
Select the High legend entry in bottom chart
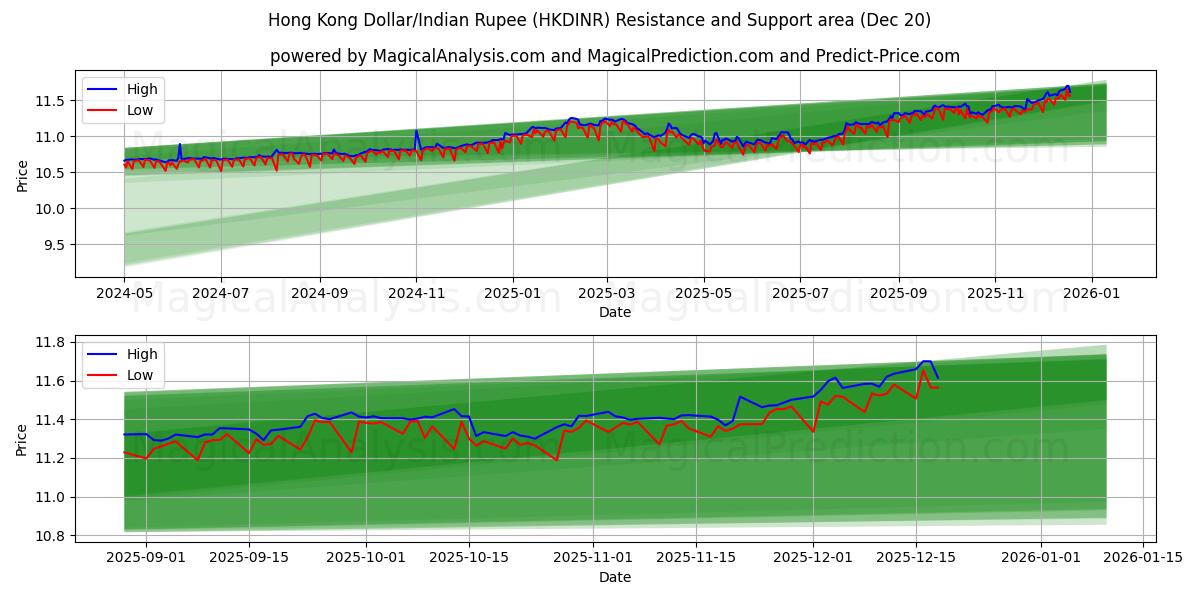pyautogui.click(x=143, y=354)
